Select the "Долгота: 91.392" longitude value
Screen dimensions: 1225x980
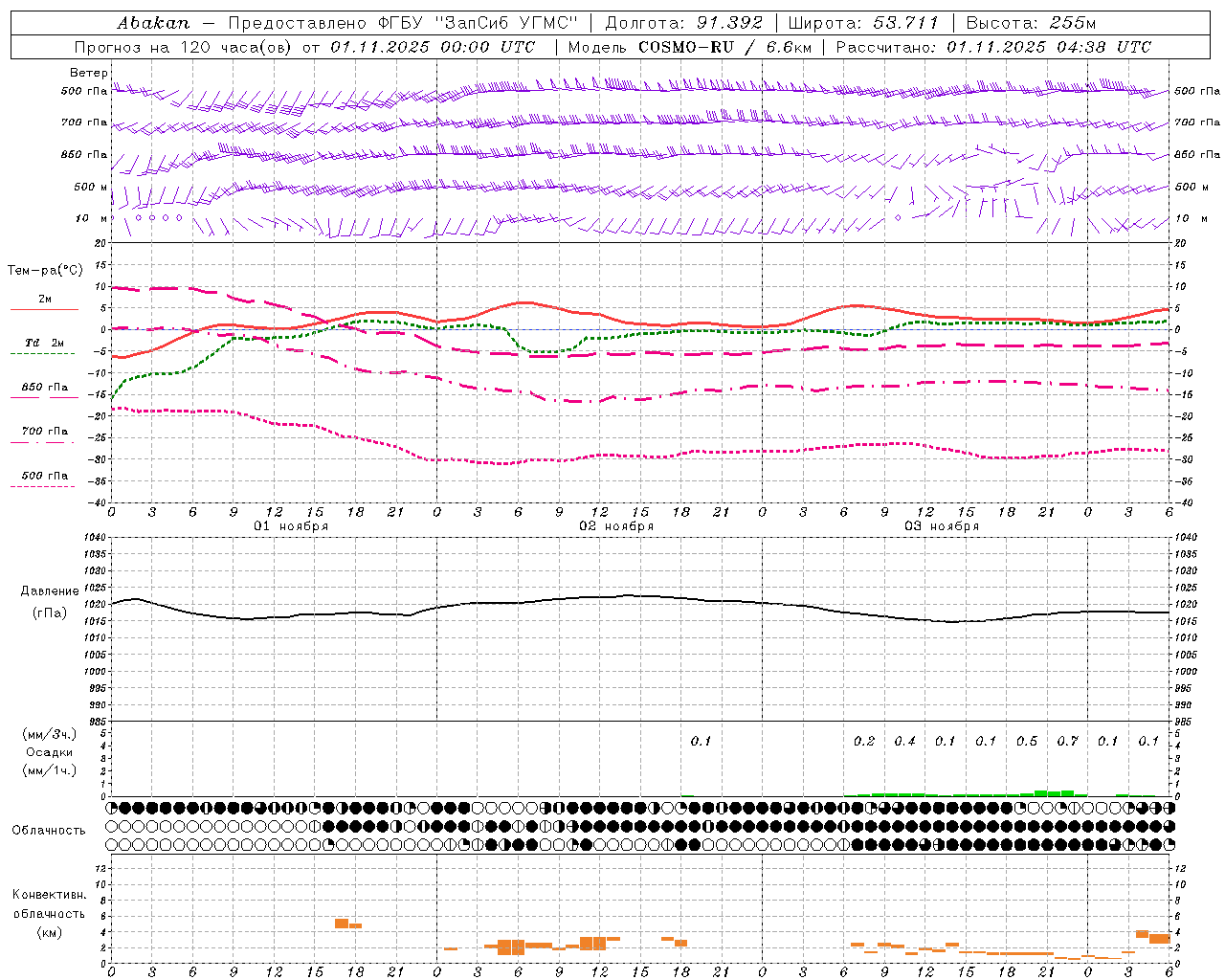click(x=684, y=23)
